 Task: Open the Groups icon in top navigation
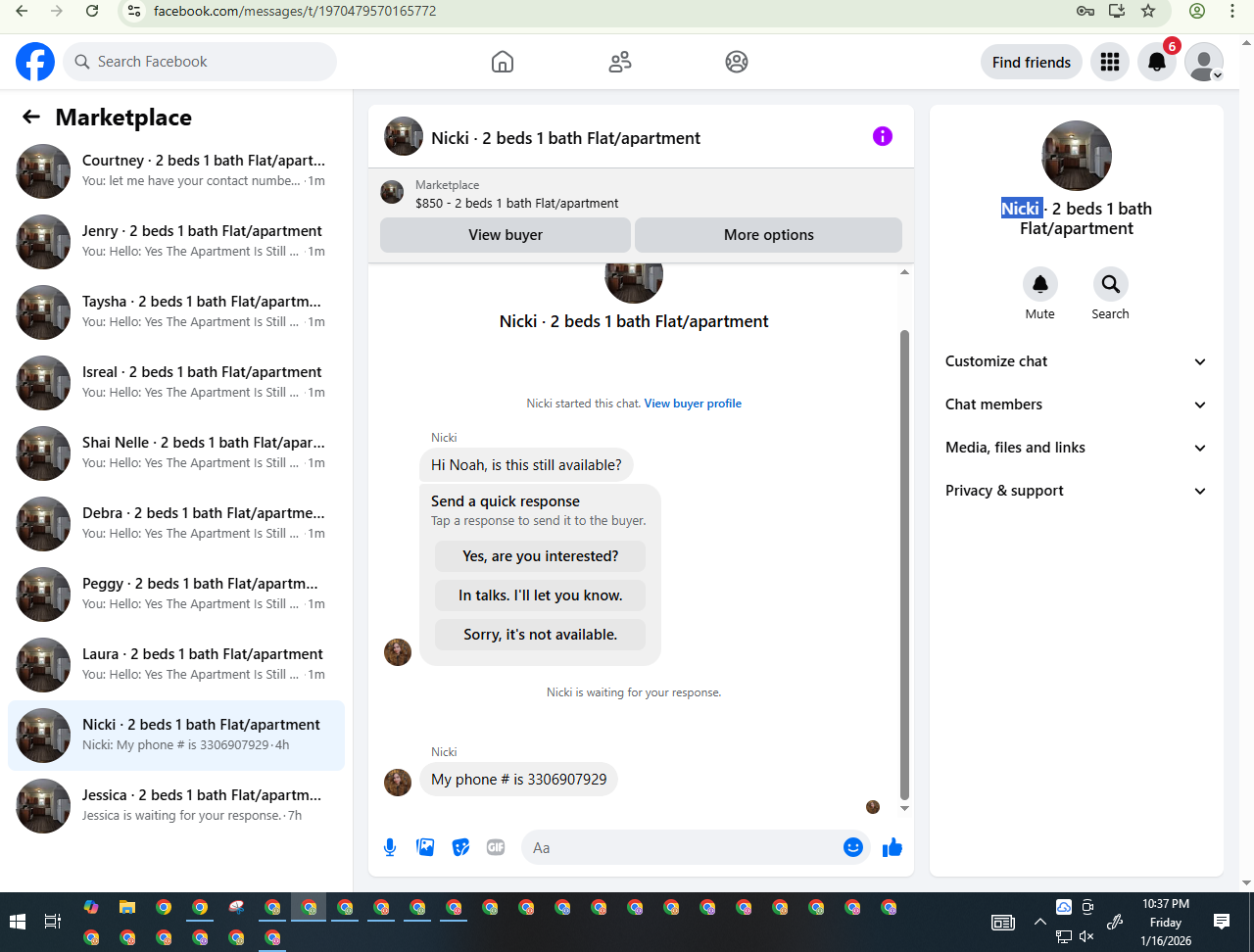coord(737,62)
